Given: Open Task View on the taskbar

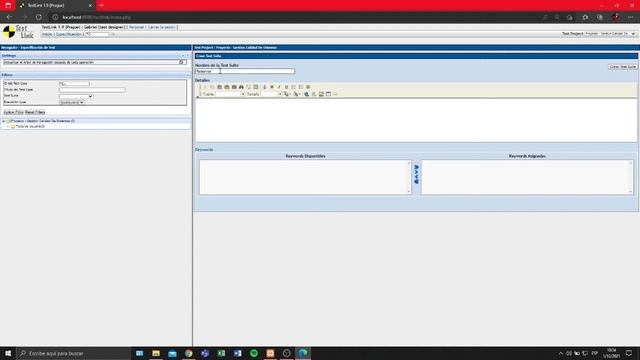Looking at the screenshot, I should (x=140, y=353).
